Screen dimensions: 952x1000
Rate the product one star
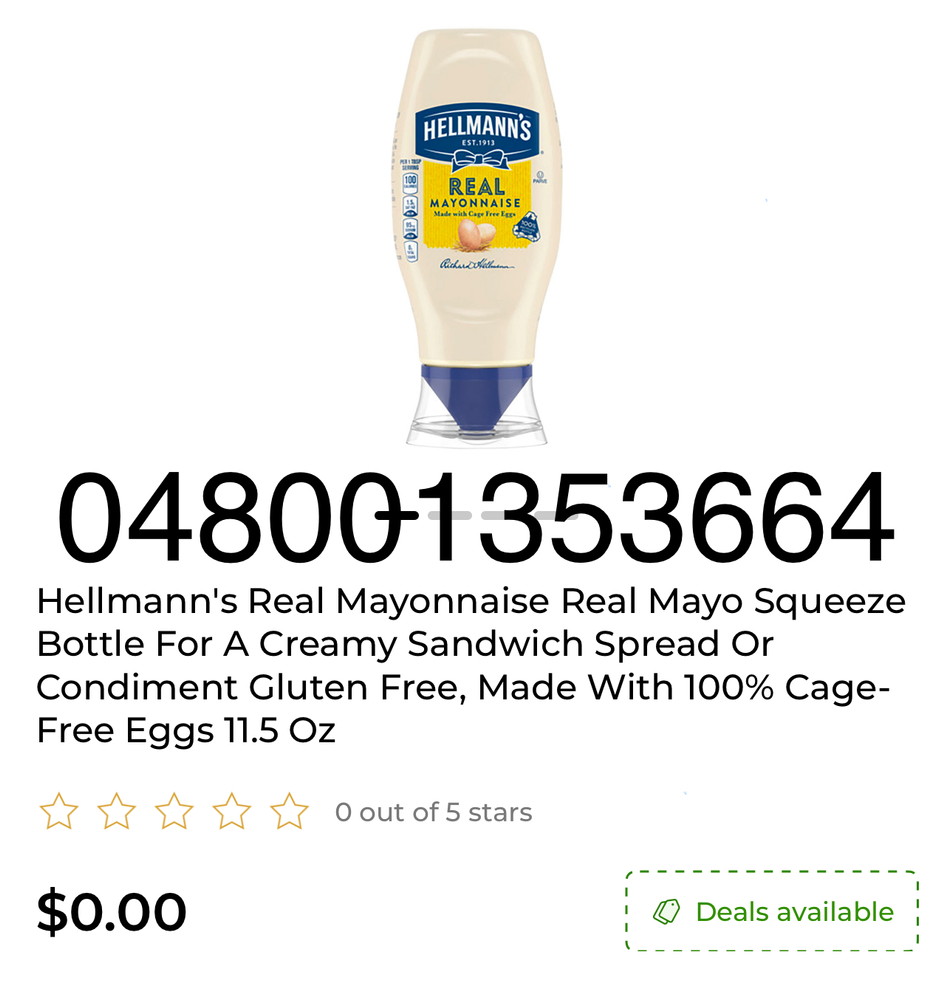(59, 811)
